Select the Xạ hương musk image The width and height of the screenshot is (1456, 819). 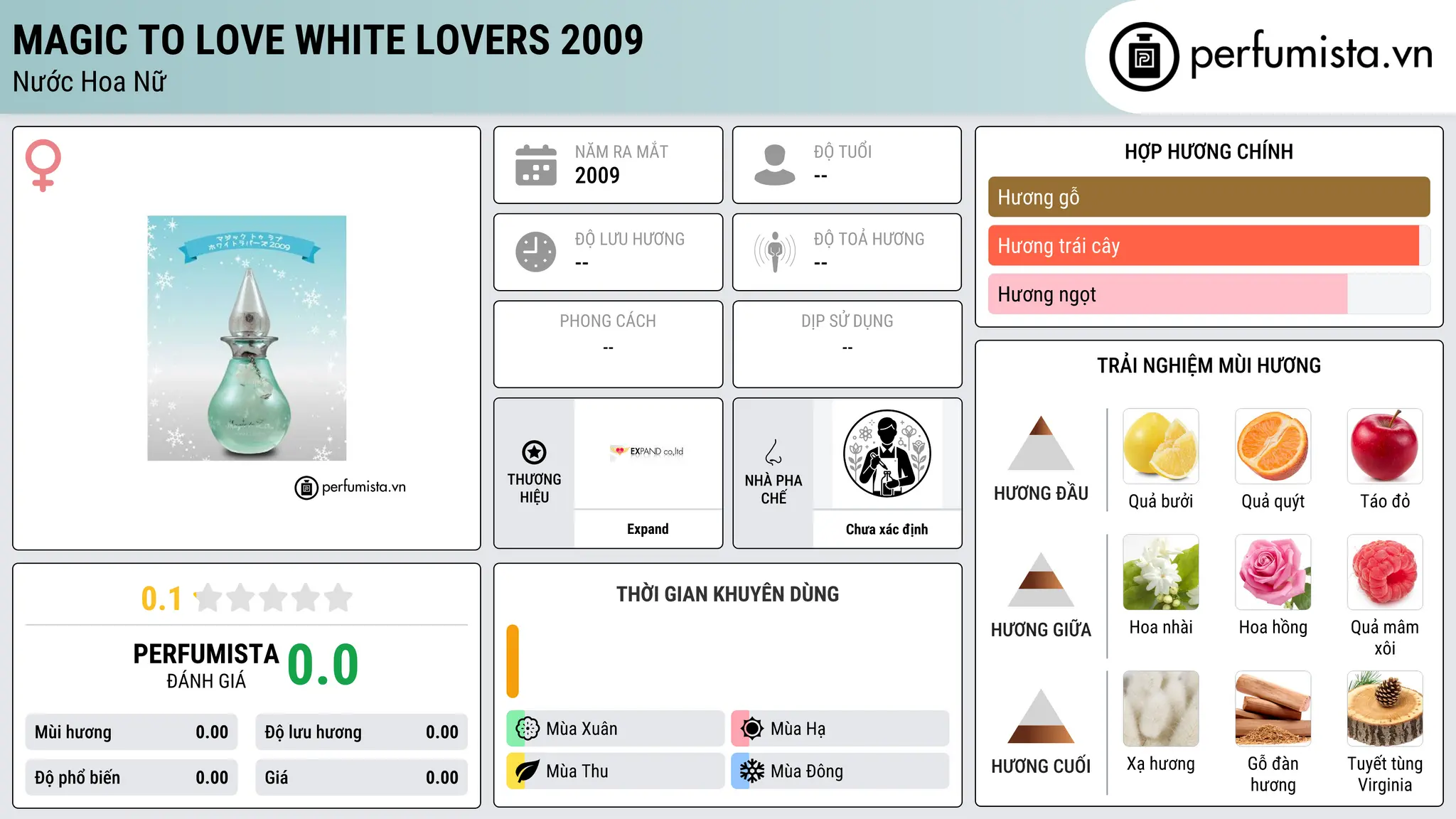pos(1161,709)
